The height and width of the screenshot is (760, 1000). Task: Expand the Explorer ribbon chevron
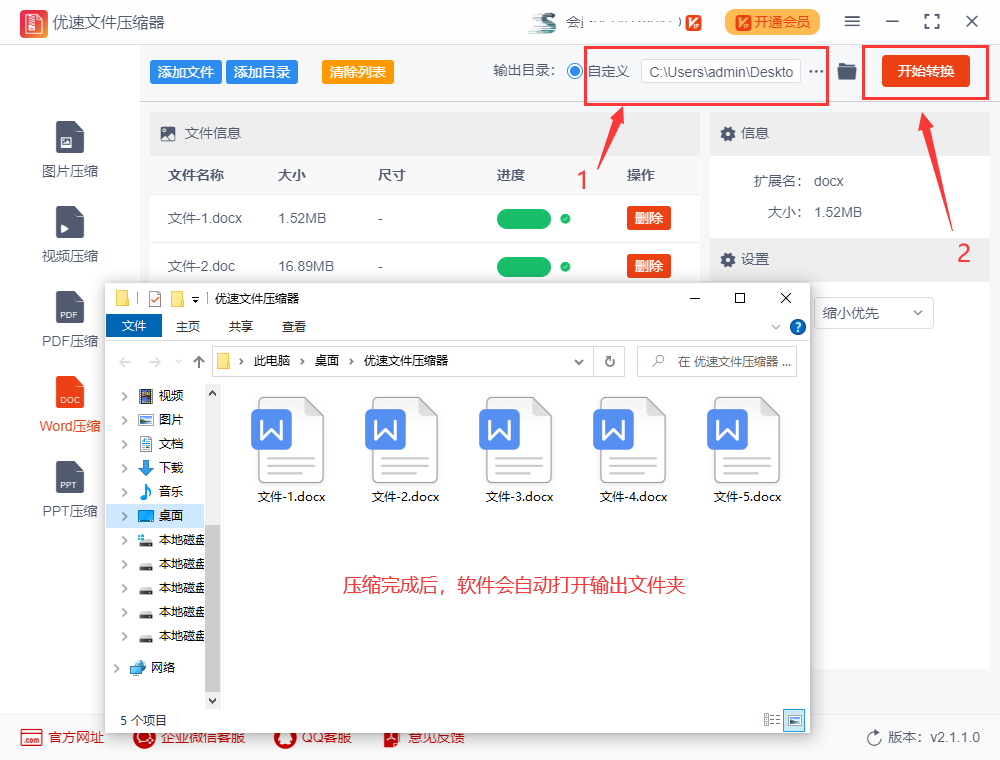[x=776, y=327]
